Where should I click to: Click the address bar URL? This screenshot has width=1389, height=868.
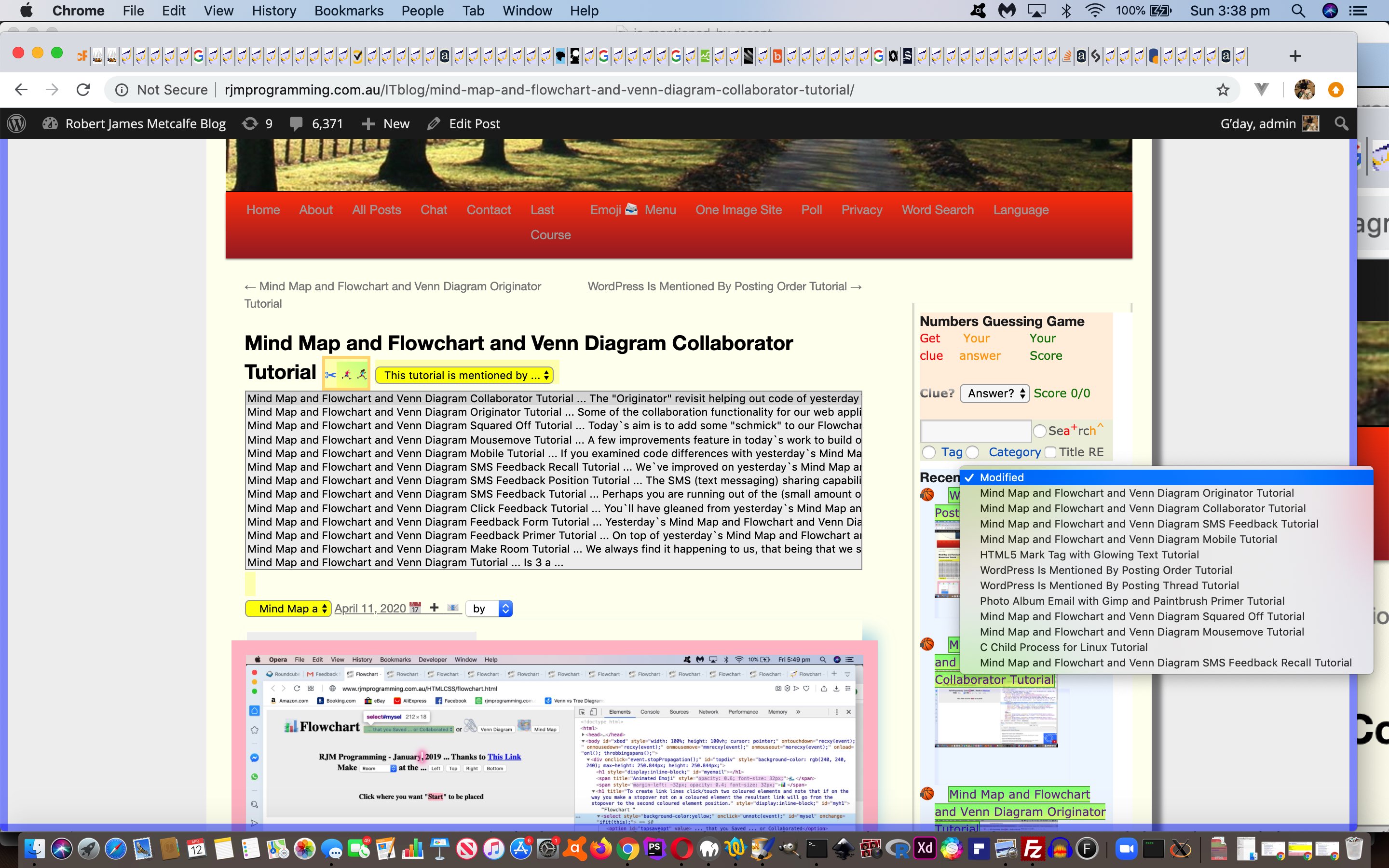pos(539,90)
